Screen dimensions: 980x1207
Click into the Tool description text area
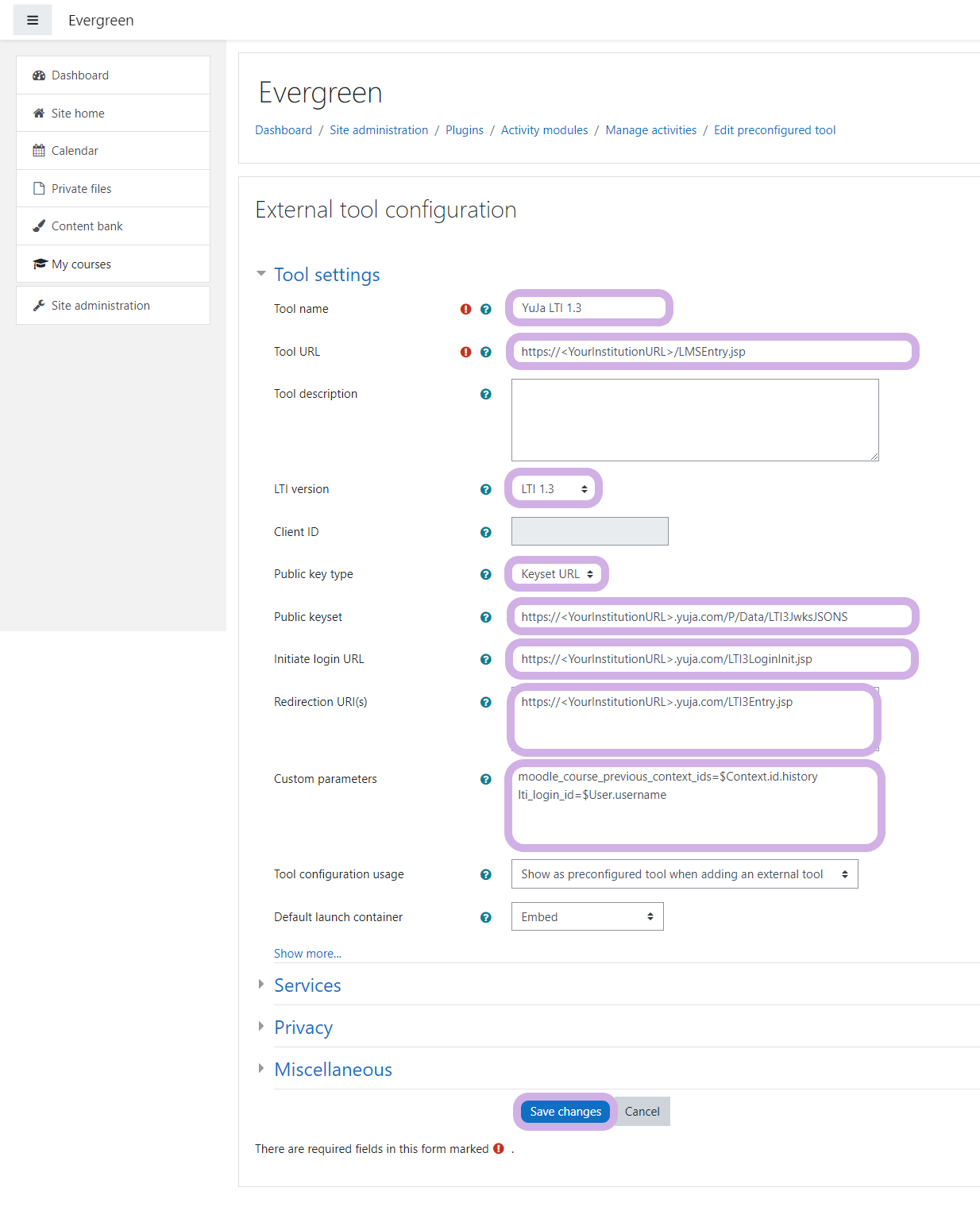pyautogui.click(x=695, y=420)
